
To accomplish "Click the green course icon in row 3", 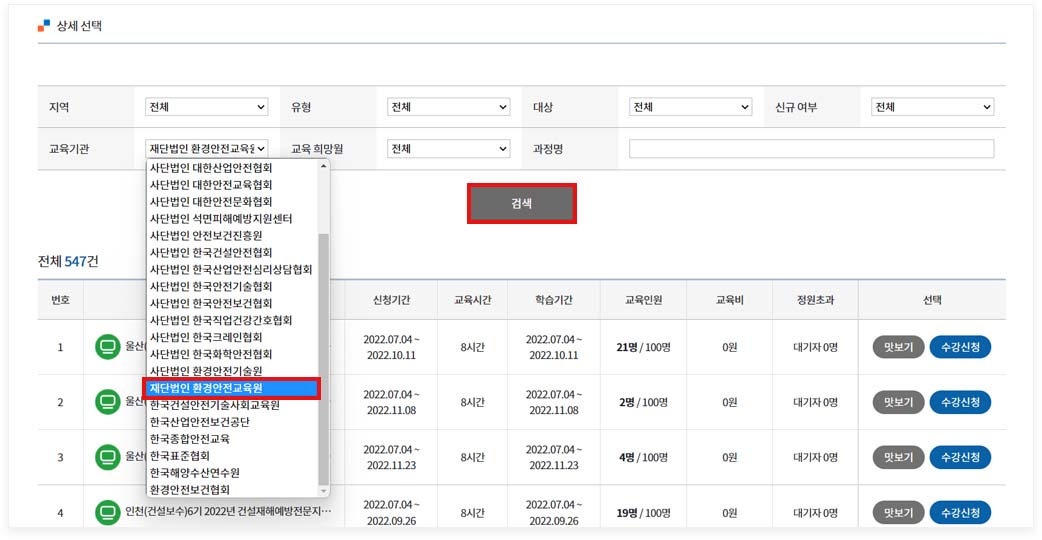I will (107, 457).
